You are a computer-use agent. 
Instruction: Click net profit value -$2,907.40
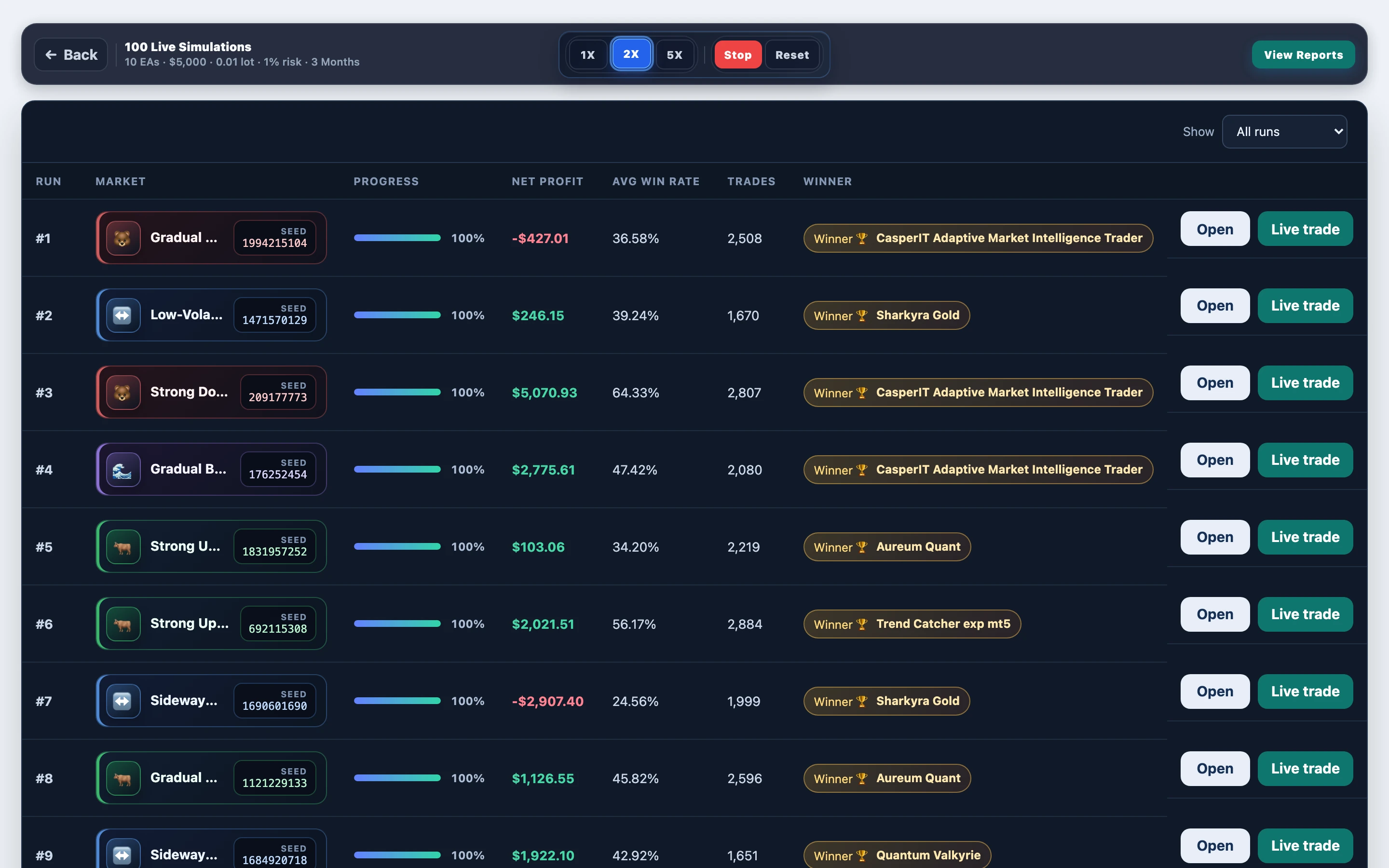tap(547, 702)
